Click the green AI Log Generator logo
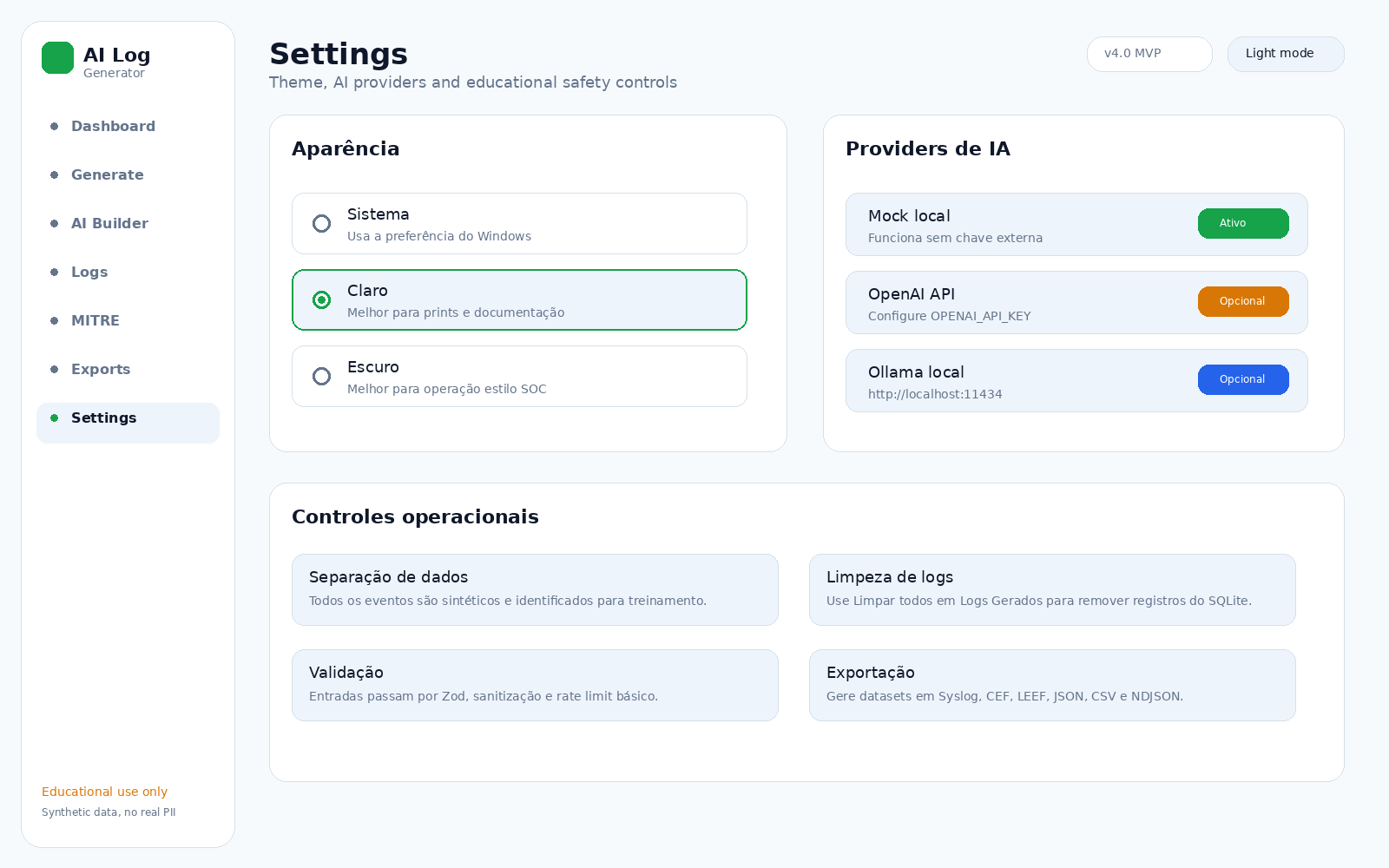Viewport: 1389px width, 868px height. click(x=57, y=58)
